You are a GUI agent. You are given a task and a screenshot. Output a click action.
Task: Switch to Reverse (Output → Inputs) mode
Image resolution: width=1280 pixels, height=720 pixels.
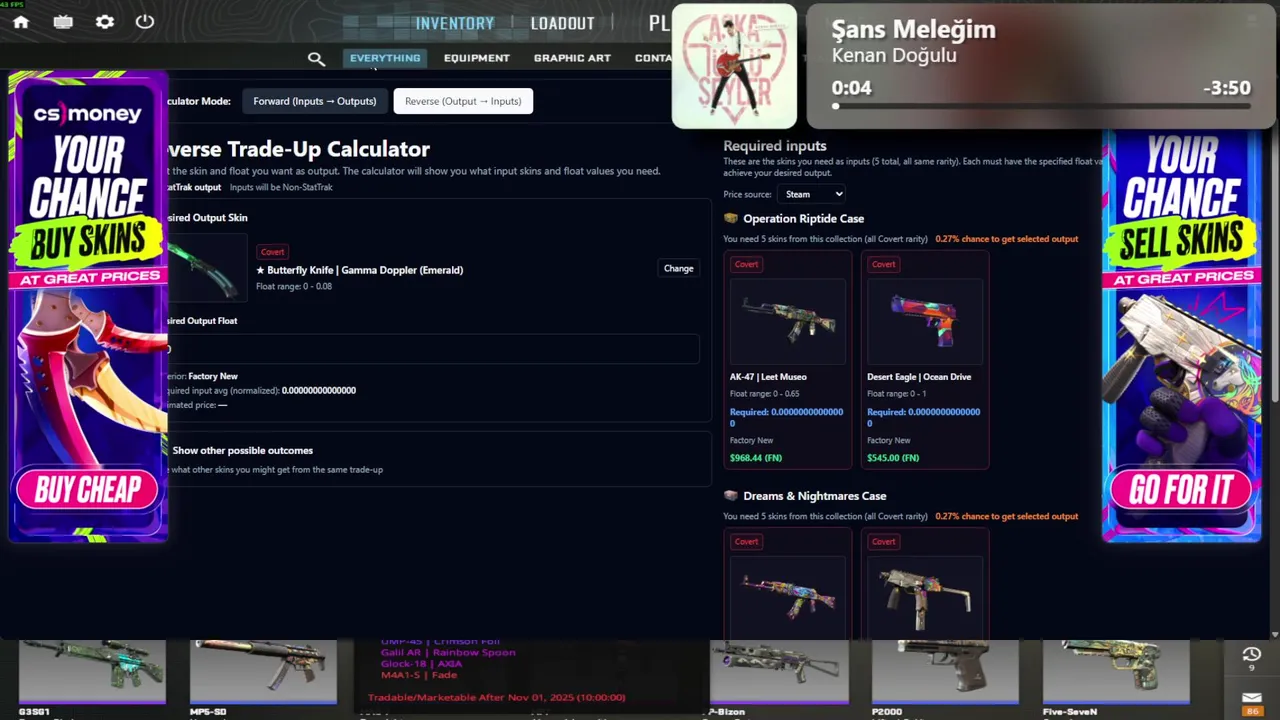[x=463, y=101]
